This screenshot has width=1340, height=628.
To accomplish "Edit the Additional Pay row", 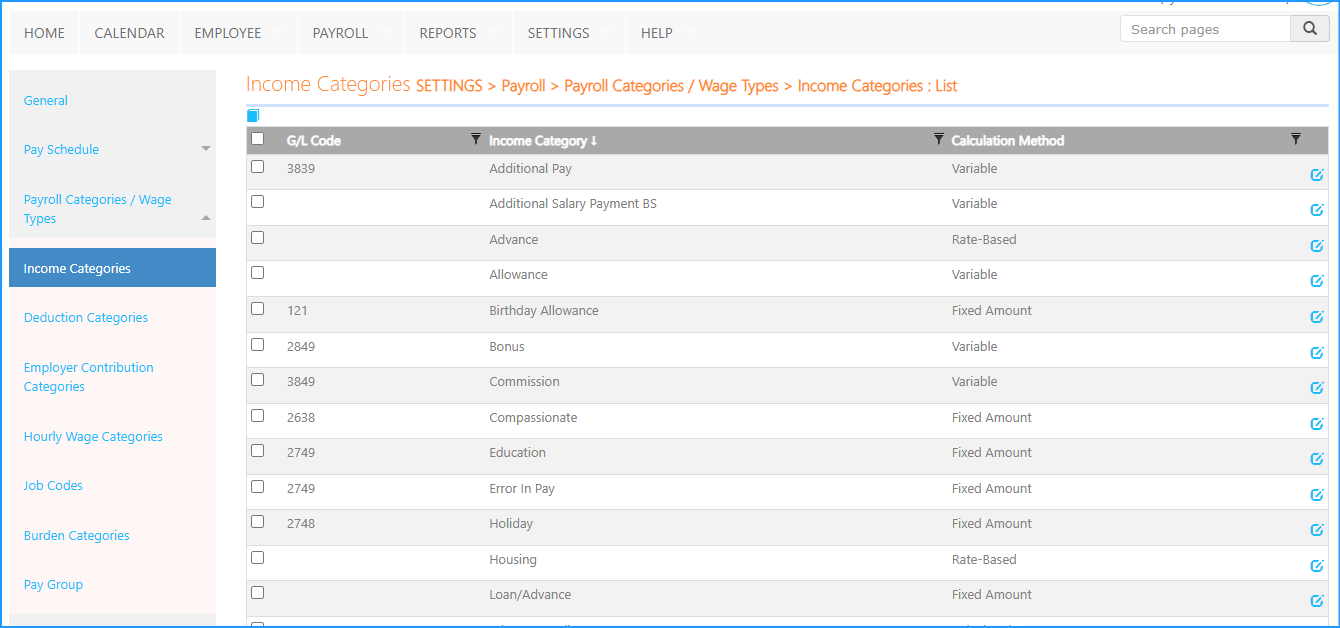I will 1317,175.
